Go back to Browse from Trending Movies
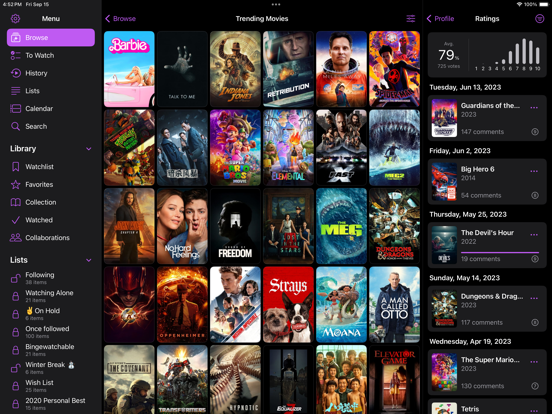 tap(120, 19)
